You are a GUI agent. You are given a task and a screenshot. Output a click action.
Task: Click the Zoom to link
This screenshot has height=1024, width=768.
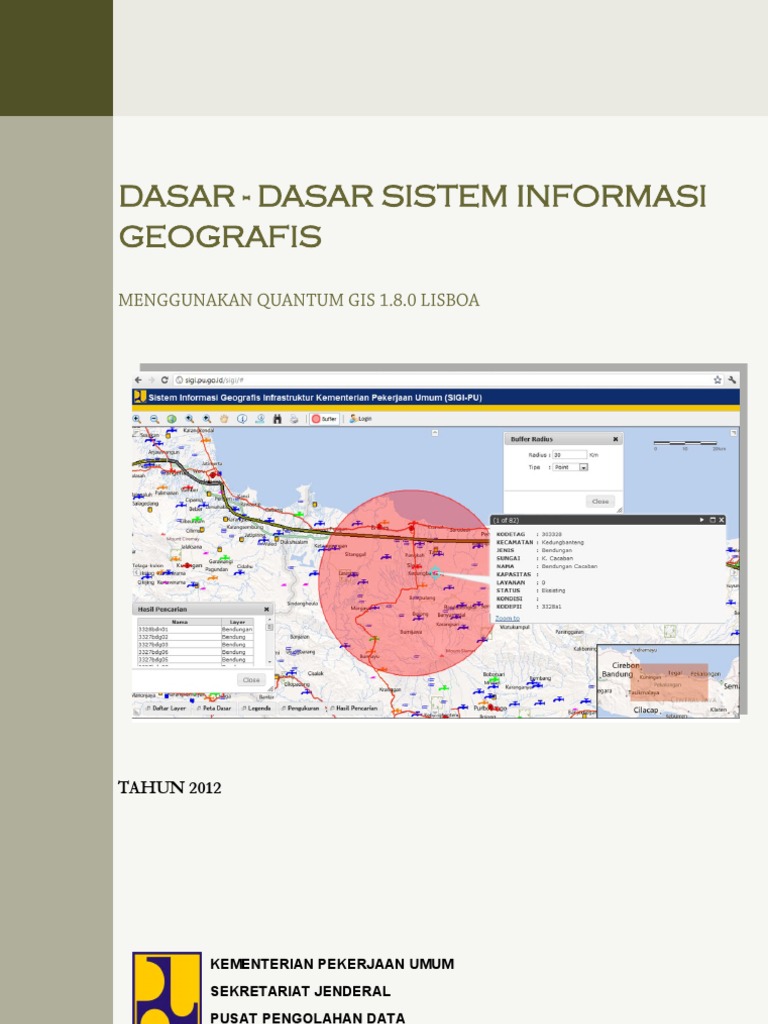507,618
